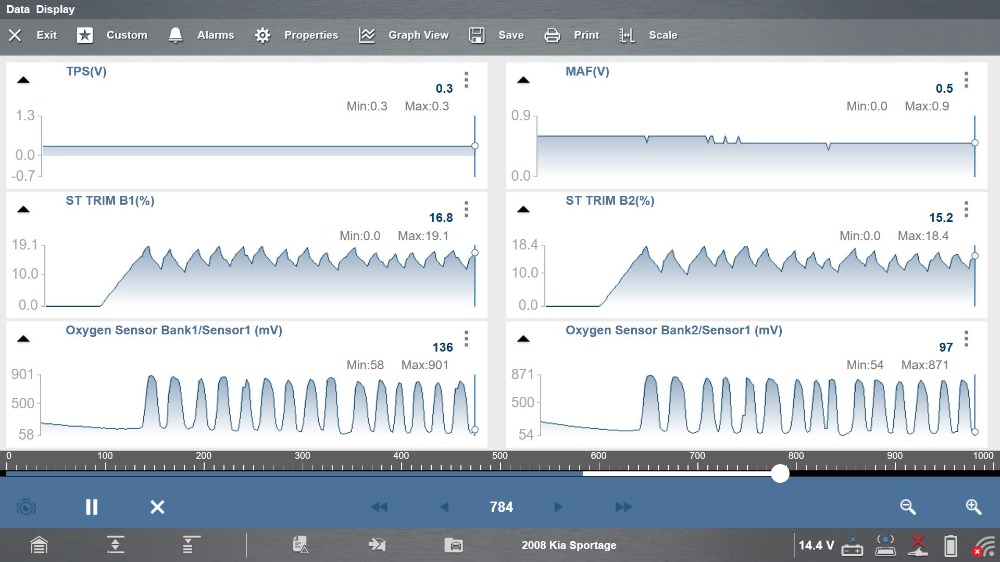
Task: Save the recorded data
Action: 497,35
